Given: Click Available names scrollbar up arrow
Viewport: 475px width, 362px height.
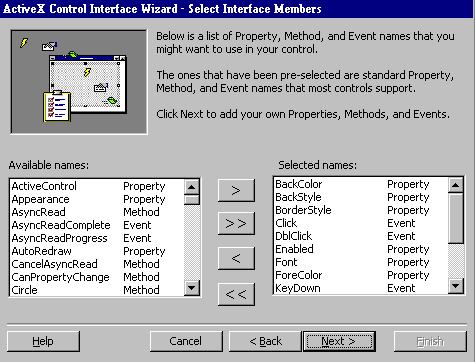Looking at the screenshot, I should (192, 187).
